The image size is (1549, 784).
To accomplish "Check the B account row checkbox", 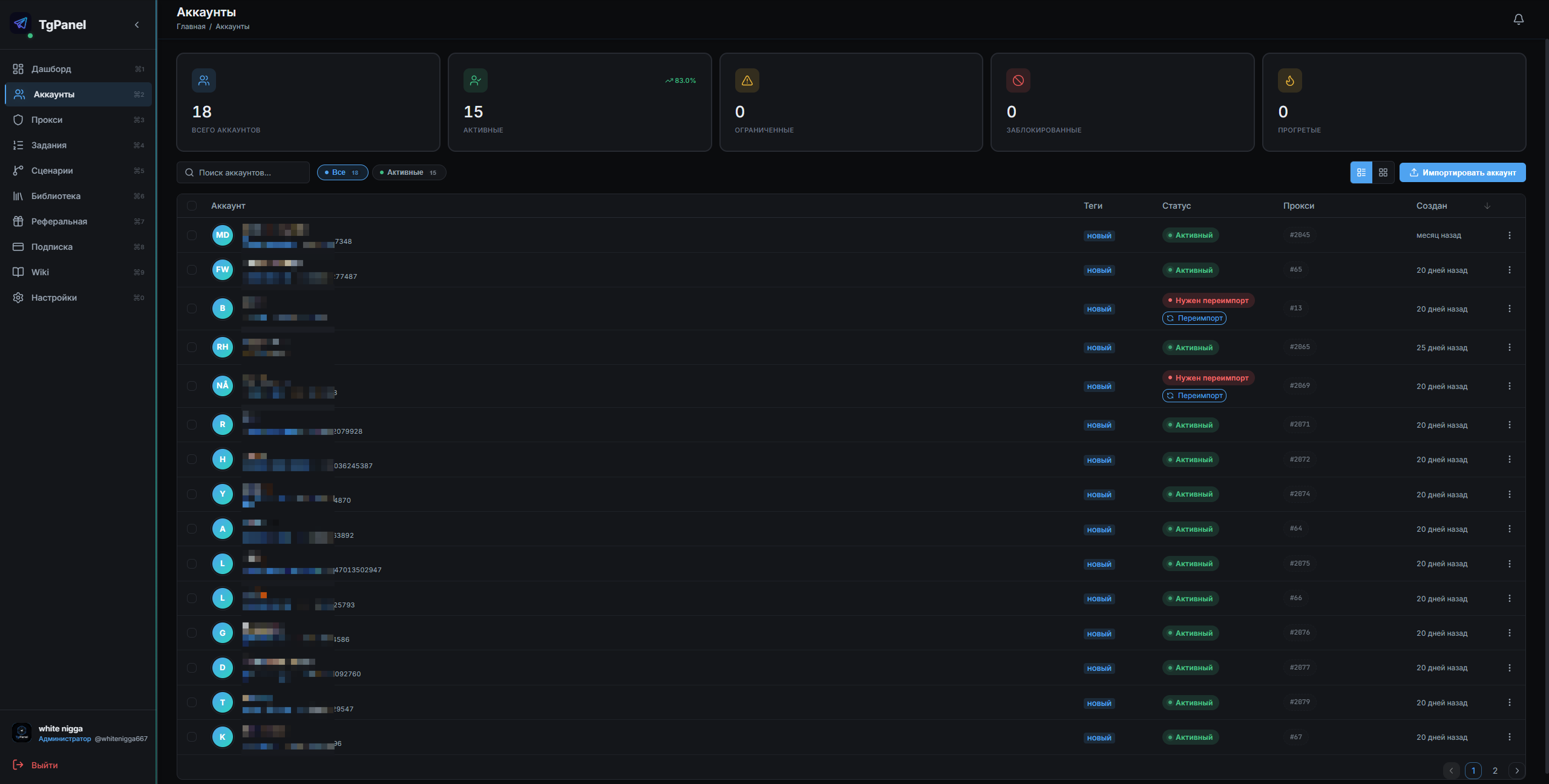I will tap(192, 309).
